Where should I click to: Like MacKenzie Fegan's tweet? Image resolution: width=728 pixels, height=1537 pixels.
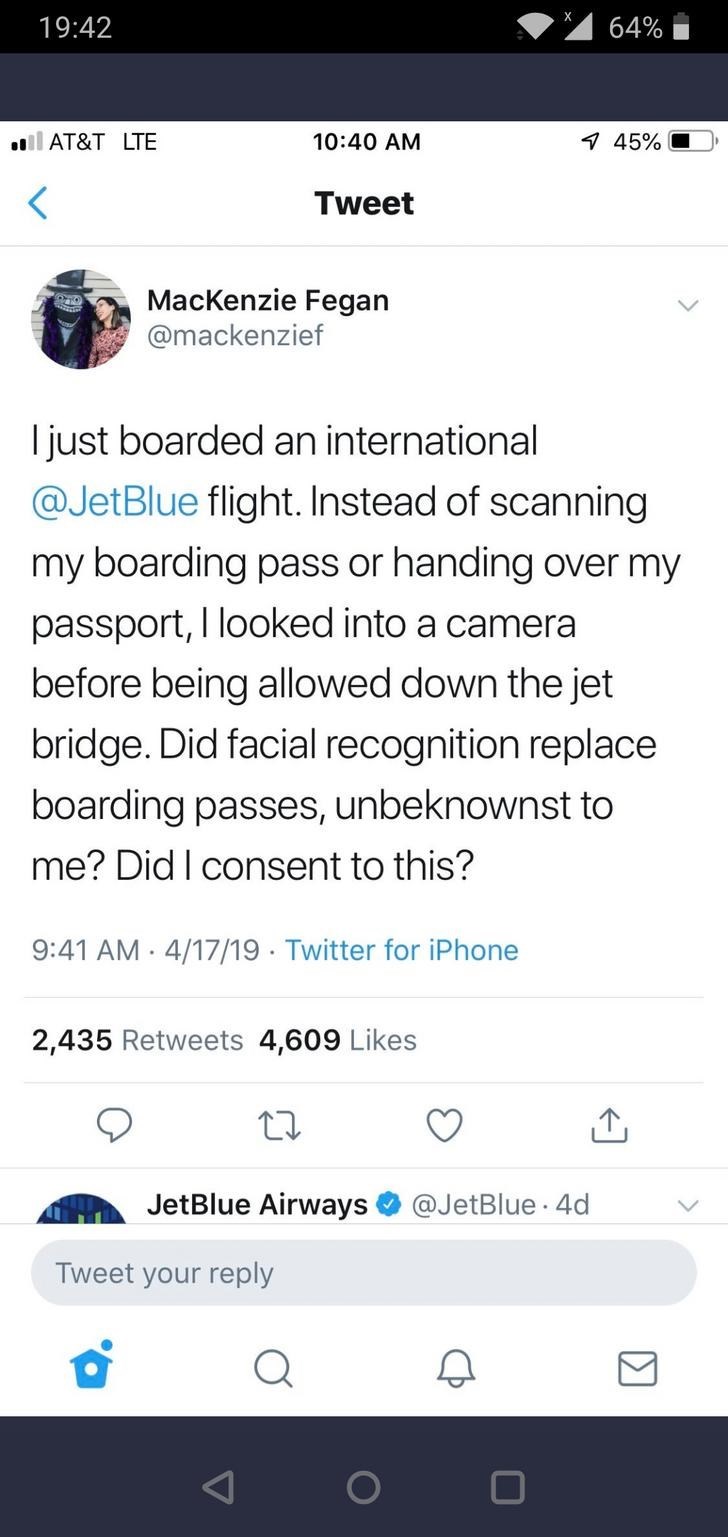(444, 1126)
